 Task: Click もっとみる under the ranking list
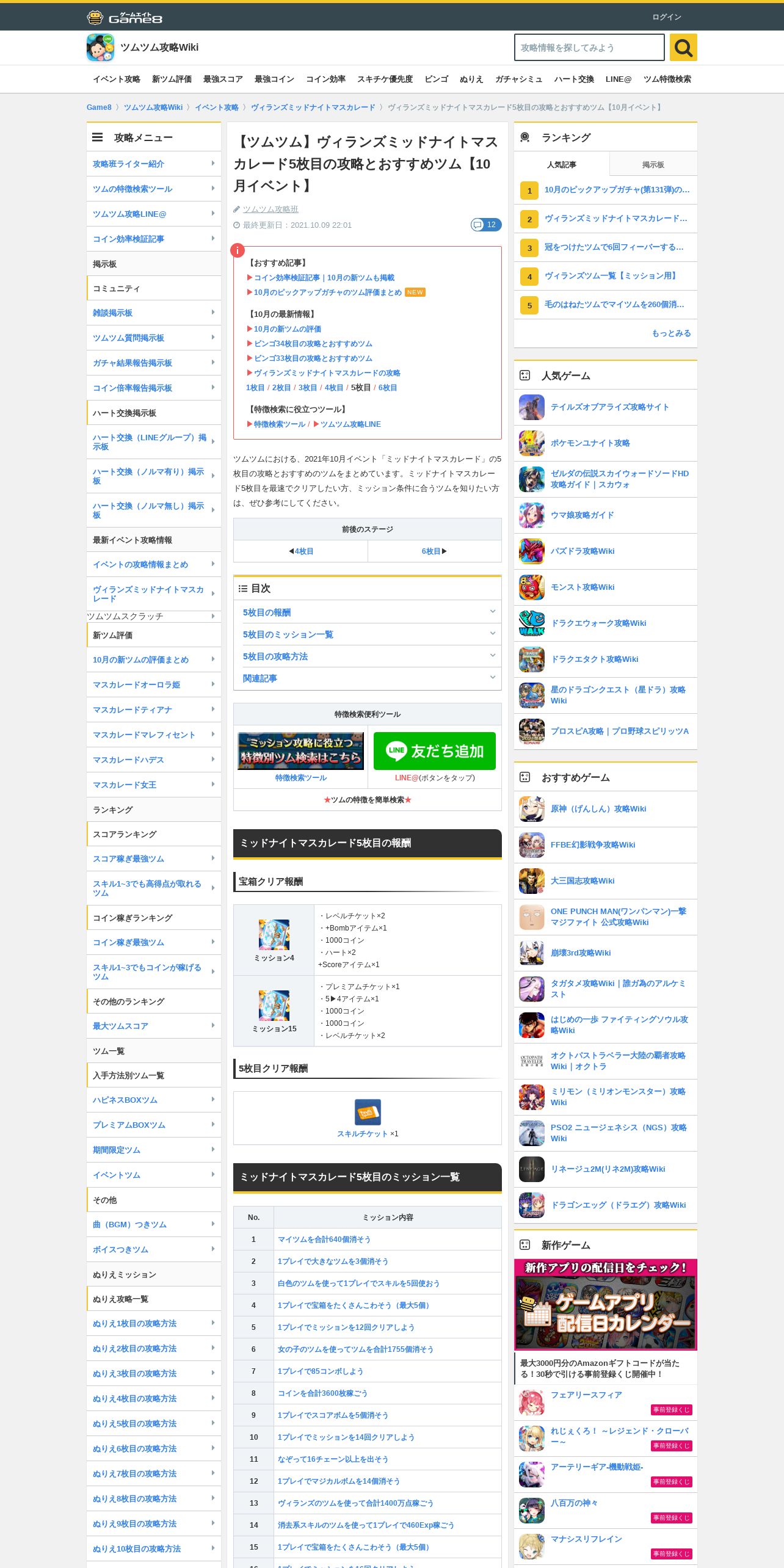671,333
